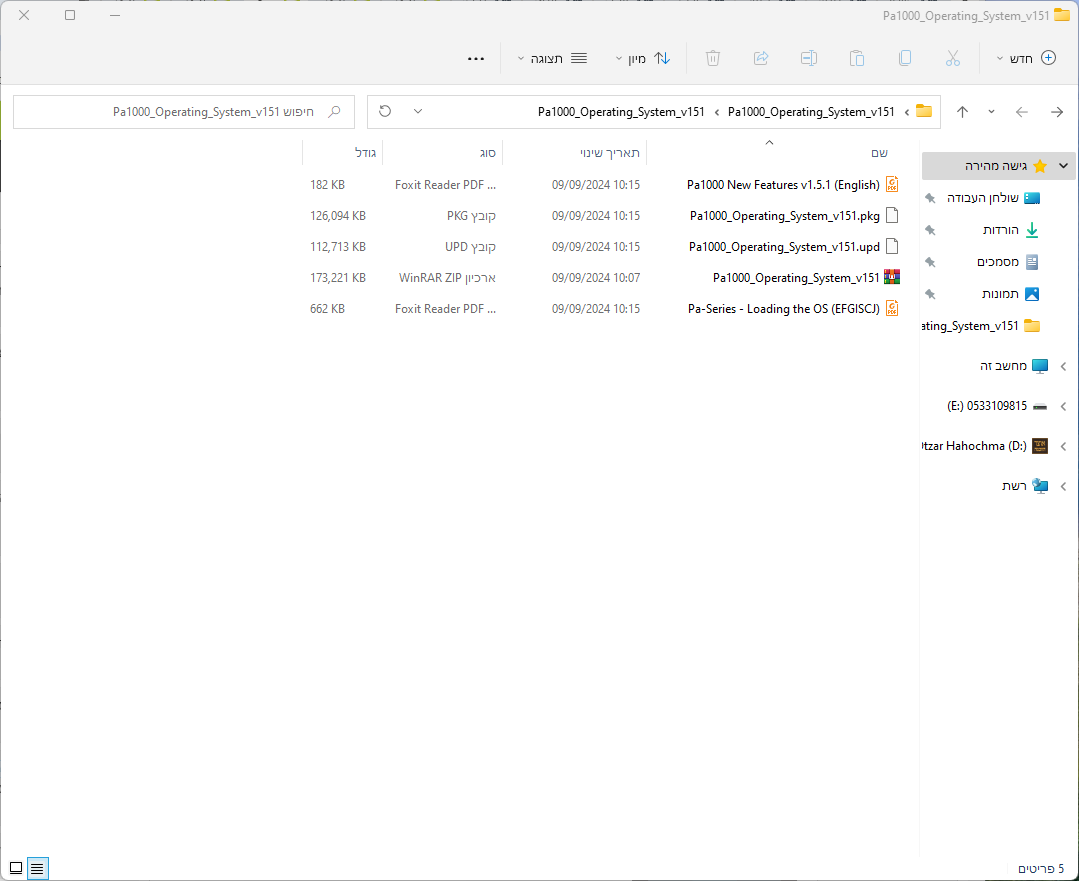Click the size cell 126,094 KB
1079x881 pixels.
pyautogui.click(x=338, y=215)
